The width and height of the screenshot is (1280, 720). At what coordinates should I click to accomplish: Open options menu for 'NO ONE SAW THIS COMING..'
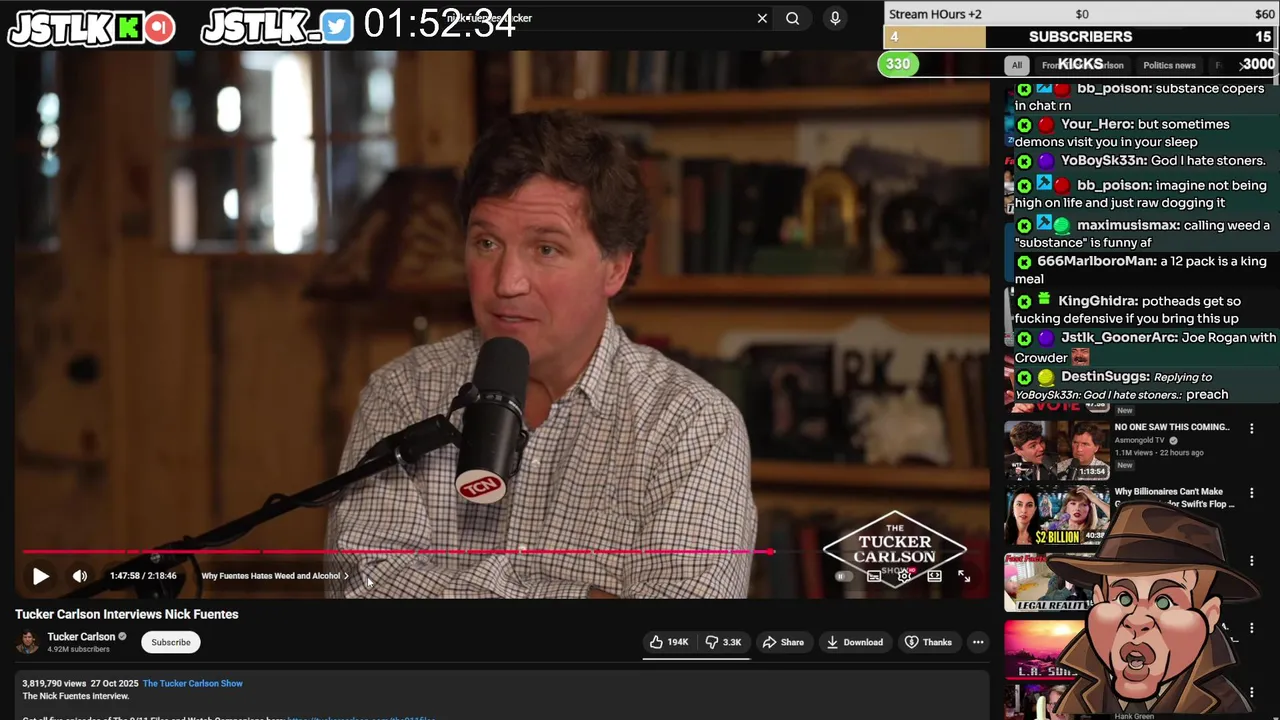(x=1251, y=429)
